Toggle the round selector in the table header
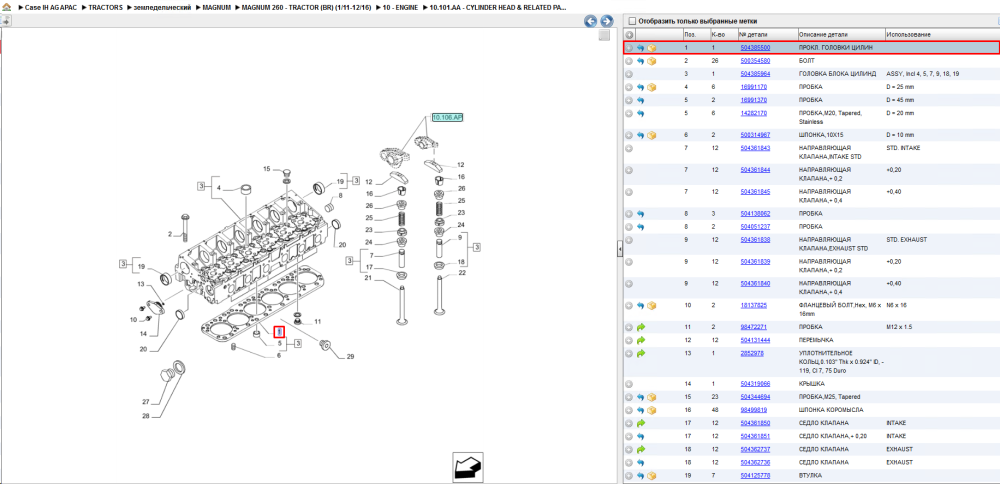 tap(629, 34)
